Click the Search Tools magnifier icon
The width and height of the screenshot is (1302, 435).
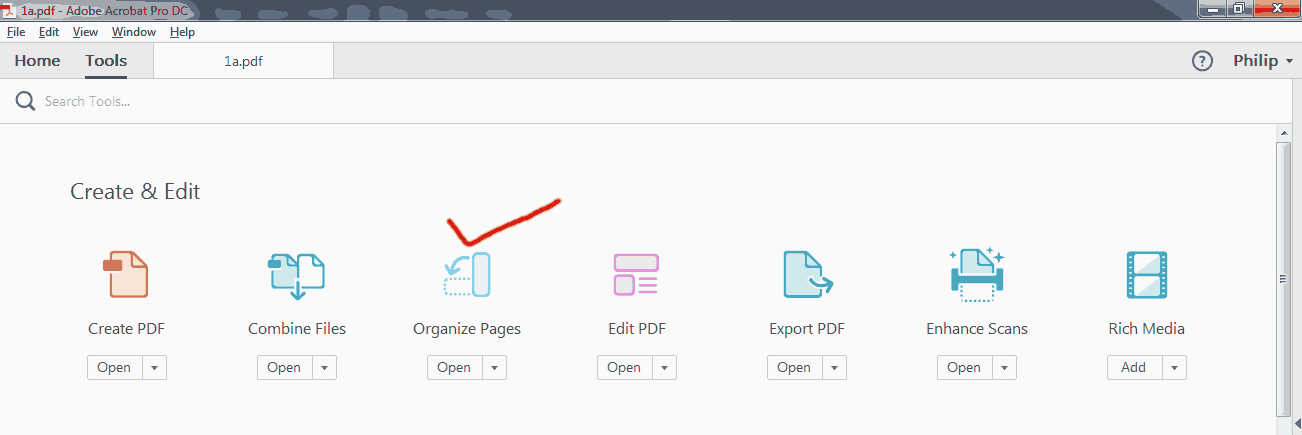coord(25,101)
